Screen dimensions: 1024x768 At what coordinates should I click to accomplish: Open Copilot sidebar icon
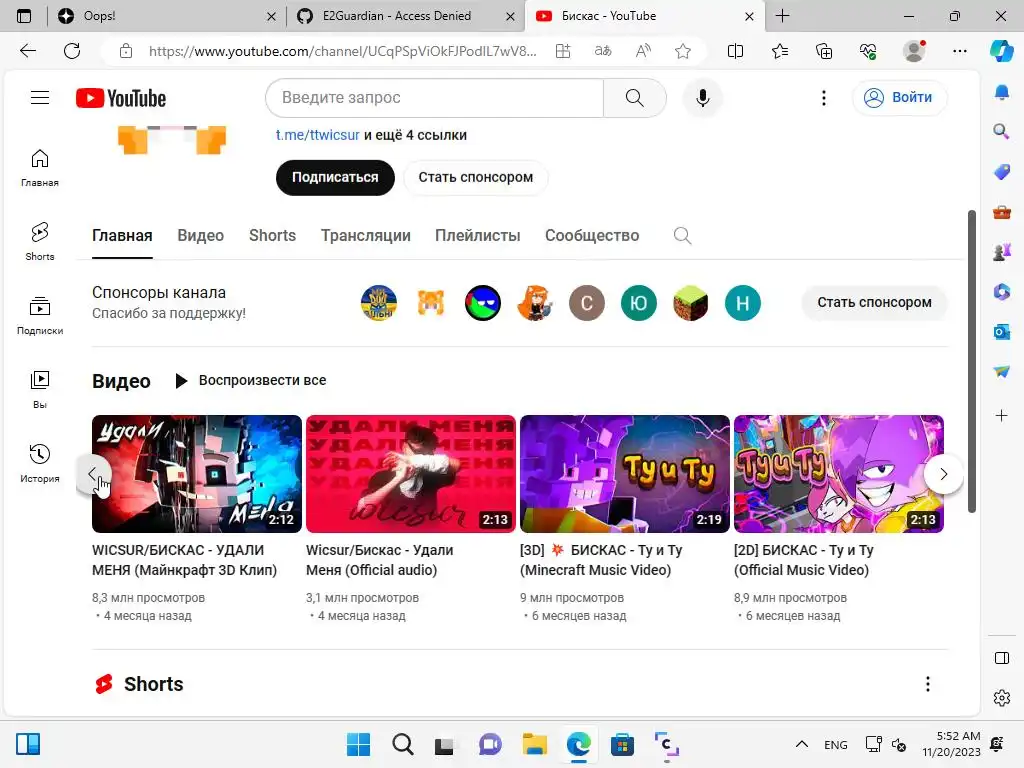coord(1001,51)
